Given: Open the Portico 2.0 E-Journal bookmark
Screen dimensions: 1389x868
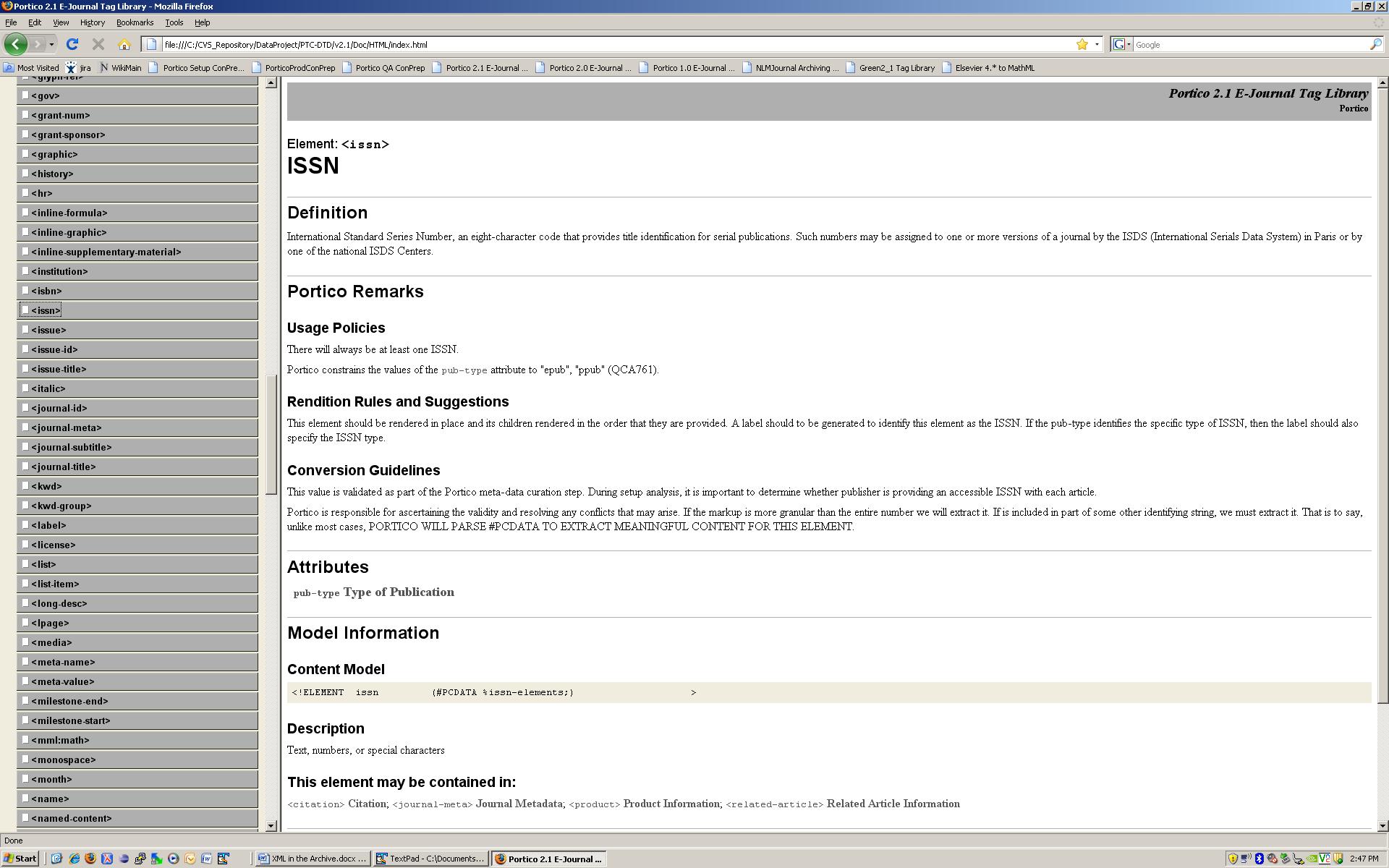Looking at the screenshot, I should [583, 68].
